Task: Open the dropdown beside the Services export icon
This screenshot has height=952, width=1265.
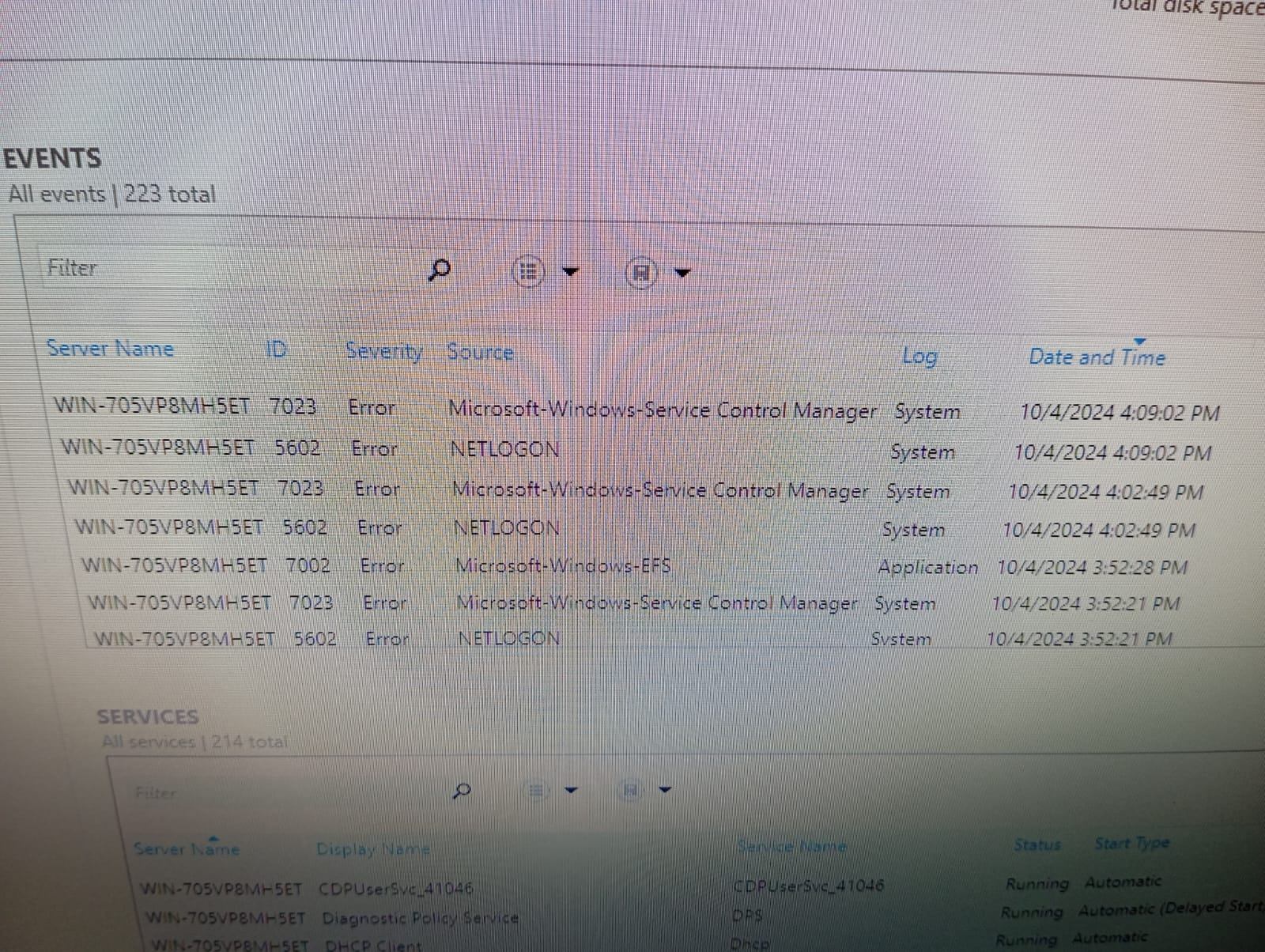Action: [x=666, y=789]
